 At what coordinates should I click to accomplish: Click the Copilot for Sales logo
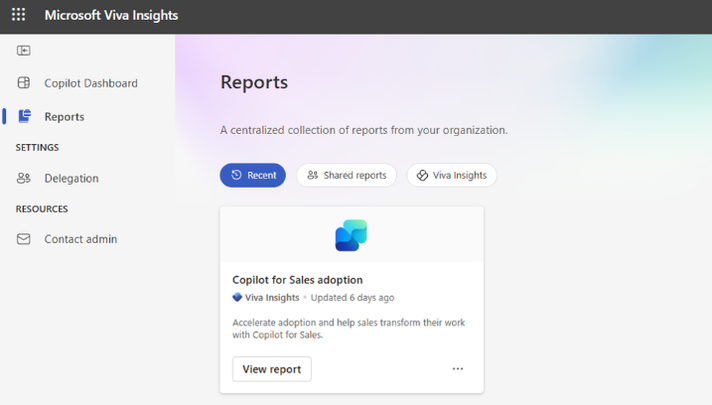pyautogui.click(x=351, y=235)
